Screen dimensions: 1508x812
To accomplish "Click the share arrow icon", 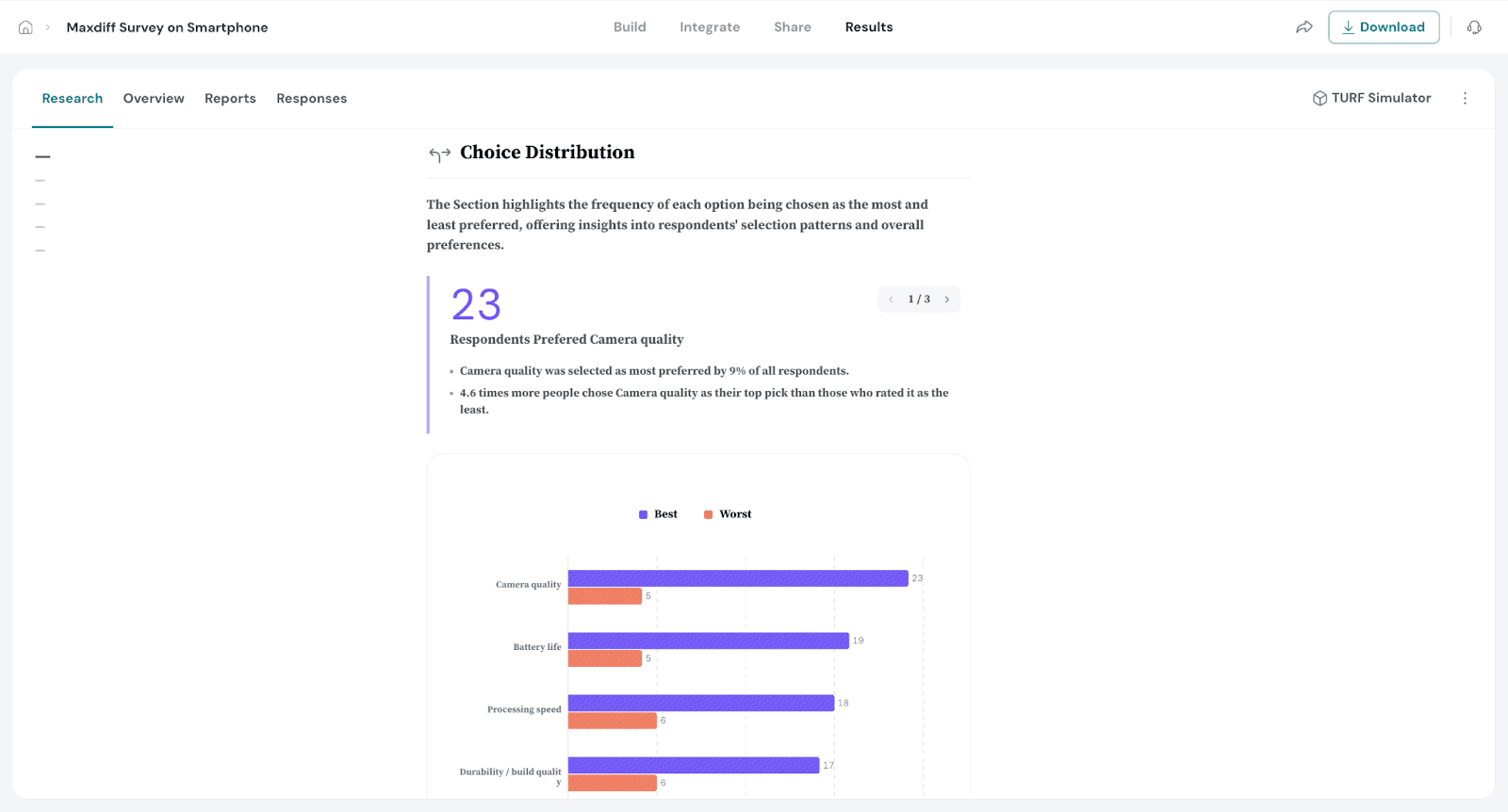I will (x=1304, y=27).
